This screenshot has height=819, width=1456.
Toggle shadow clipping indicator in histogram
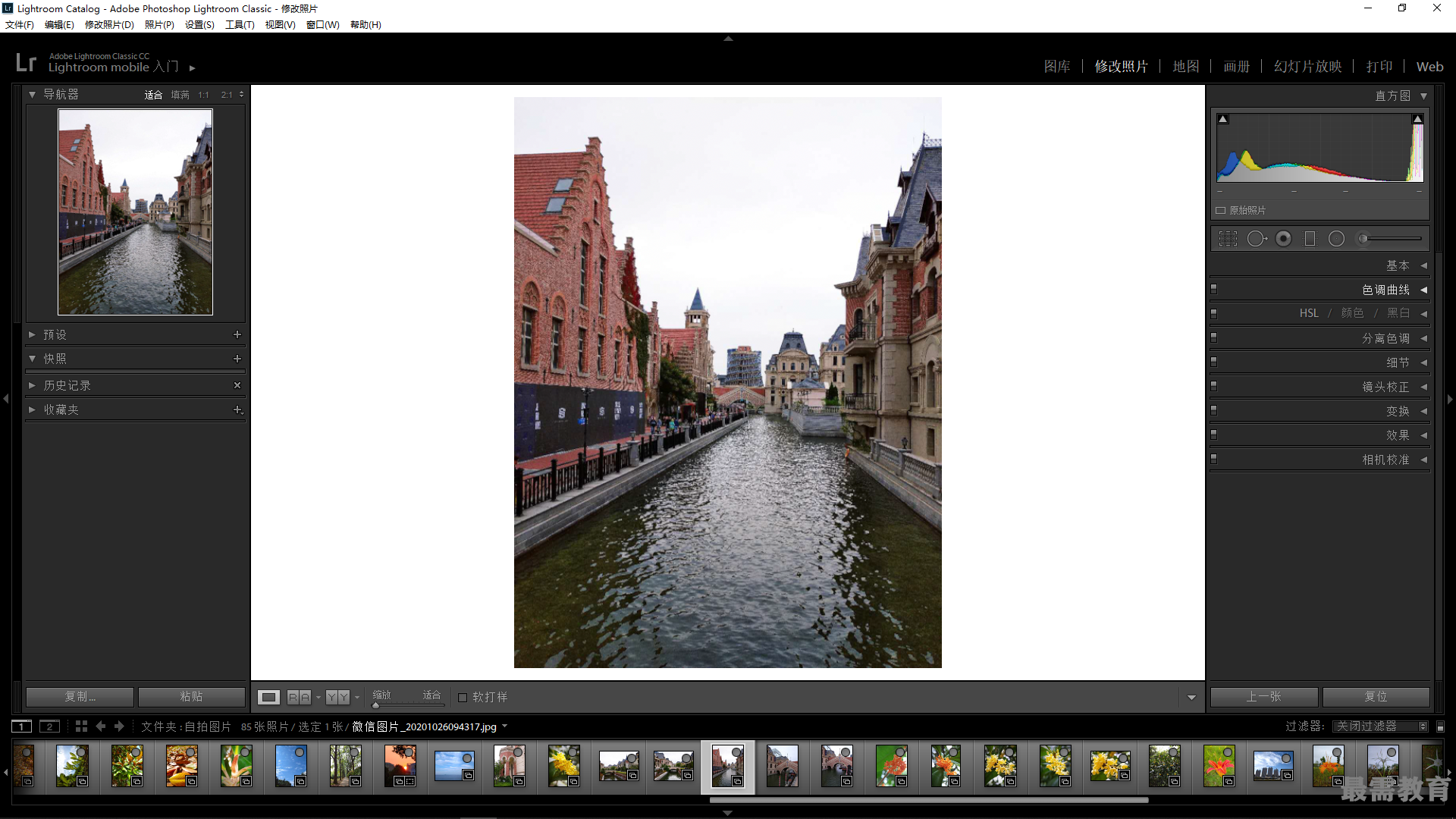pyautogui.click(x=1222, y=119)
